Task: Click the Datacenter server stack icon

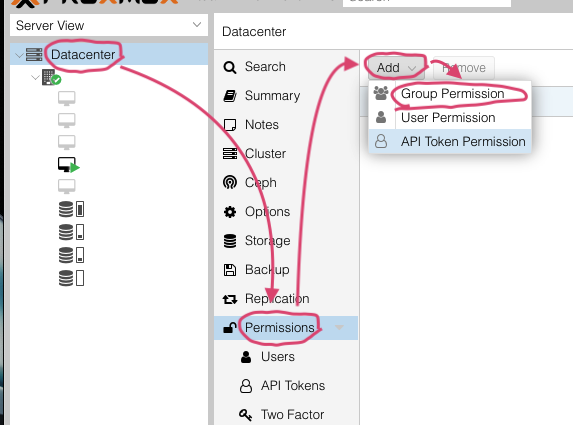Action: [x=34, y=54]
